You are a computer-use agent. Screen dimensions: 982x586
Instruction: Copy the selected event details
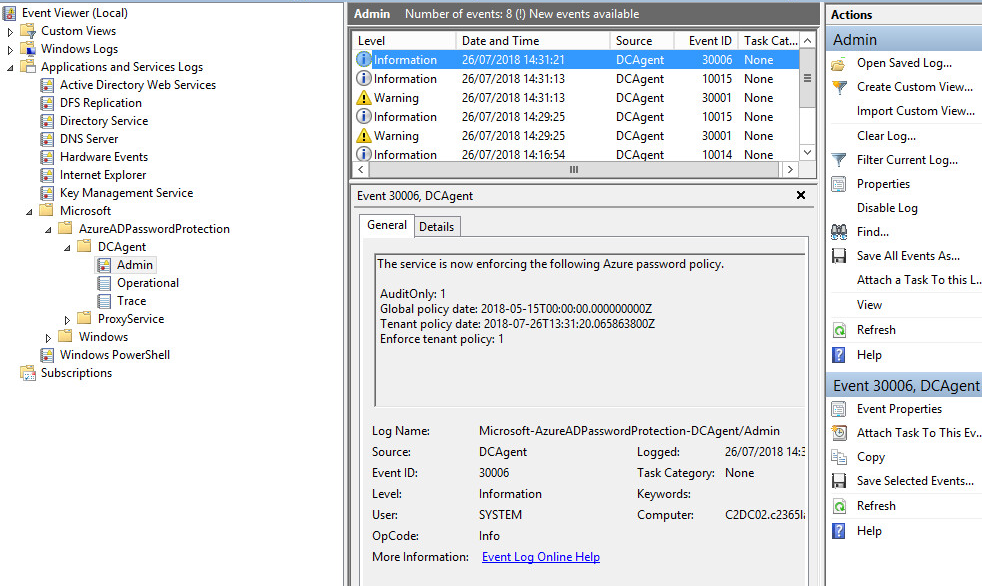point(870,456)
